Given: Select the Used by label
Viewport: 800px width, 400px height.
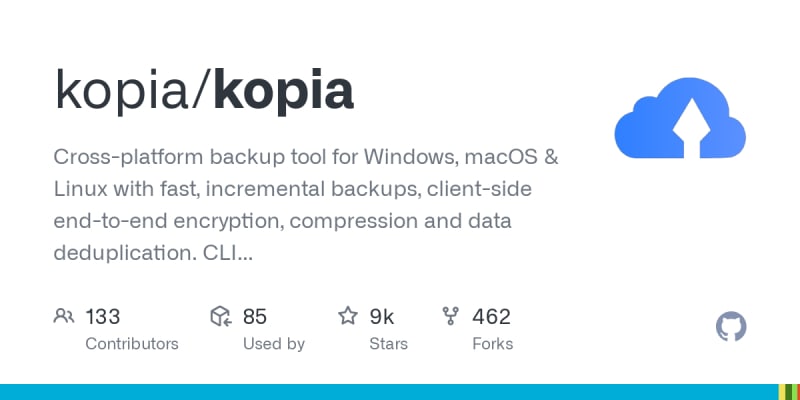Looking at the screenshot, I should click(274, 344).
